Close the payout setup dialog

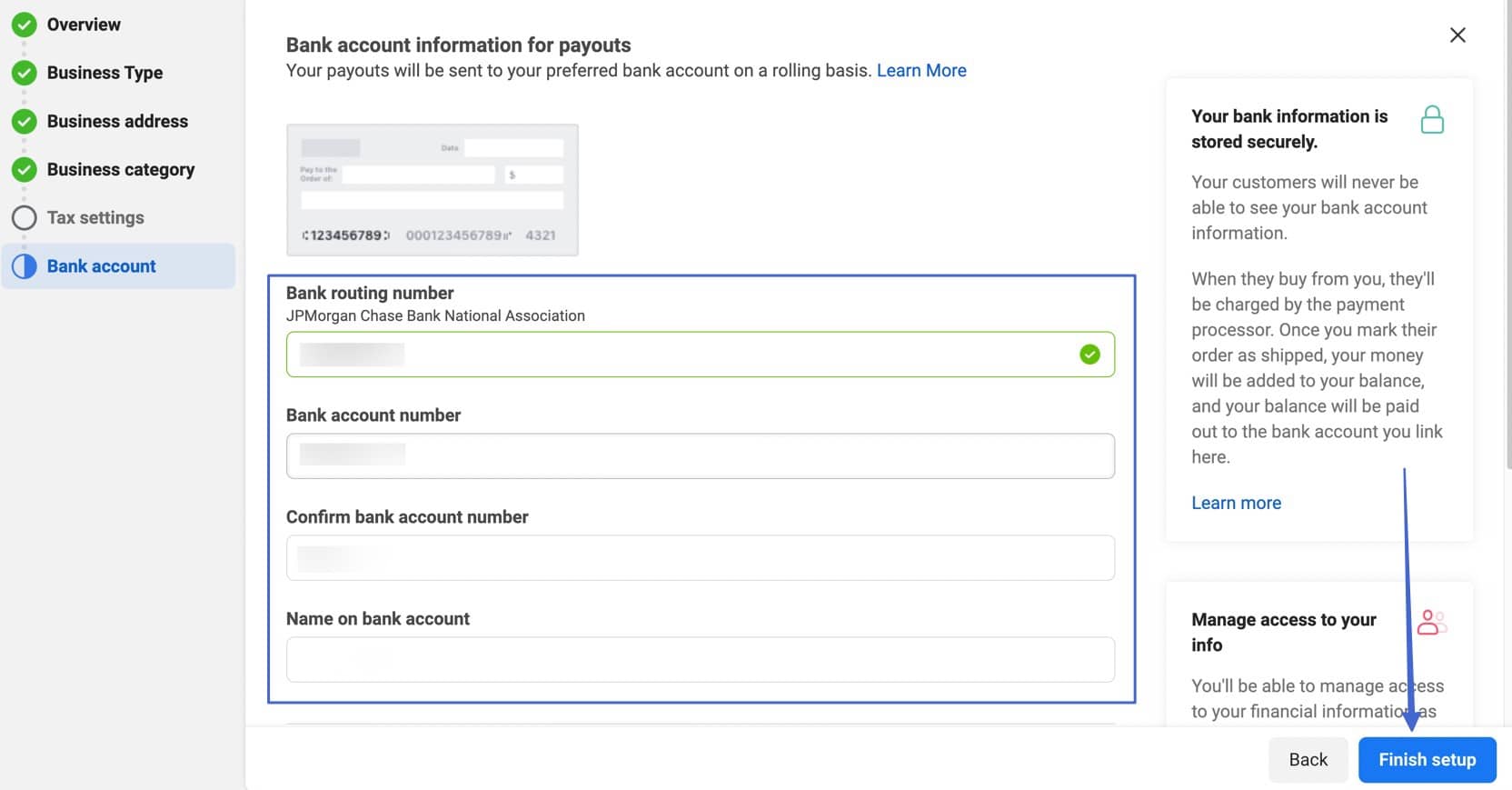click(1457, 35)
